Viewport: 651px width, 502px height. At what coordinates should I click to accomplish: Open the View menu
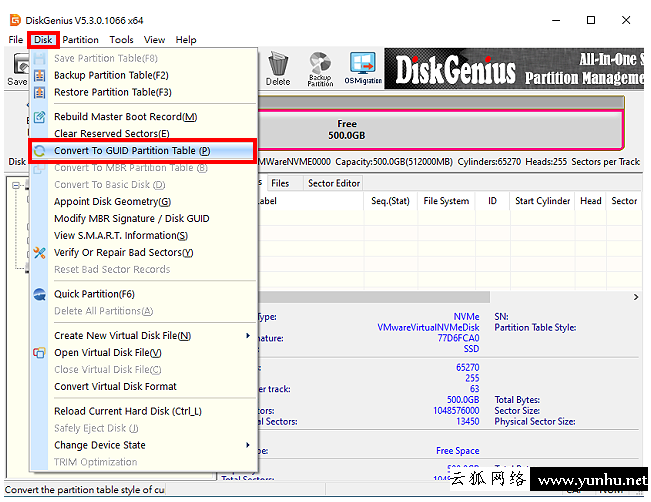pyautogui.click(x=154, y=40)
